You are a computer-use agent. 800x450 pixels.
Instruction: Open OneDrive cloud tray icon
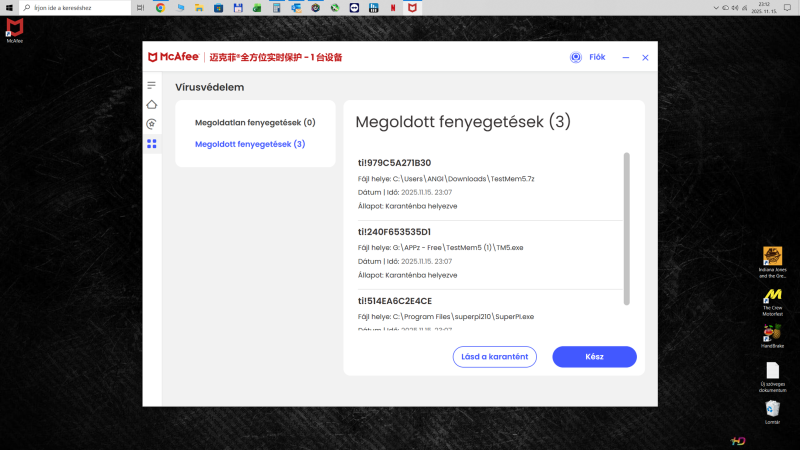(725, 8)
